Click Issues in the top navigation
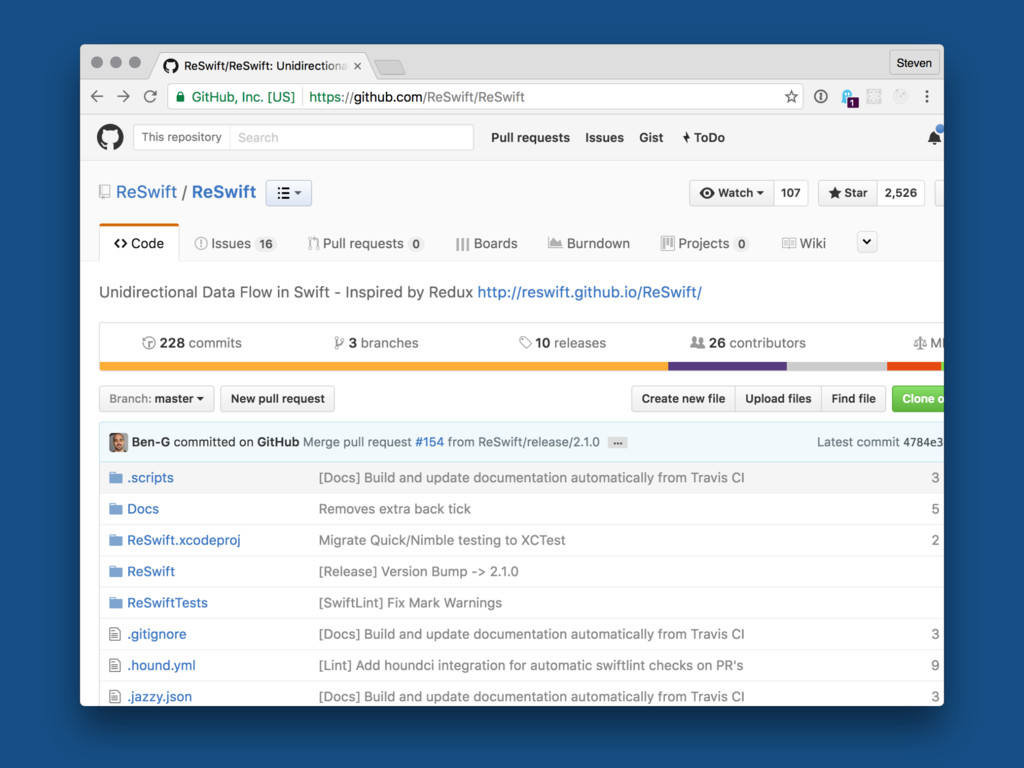This screenshot has height=768, width=1024. tap(604, 138)
